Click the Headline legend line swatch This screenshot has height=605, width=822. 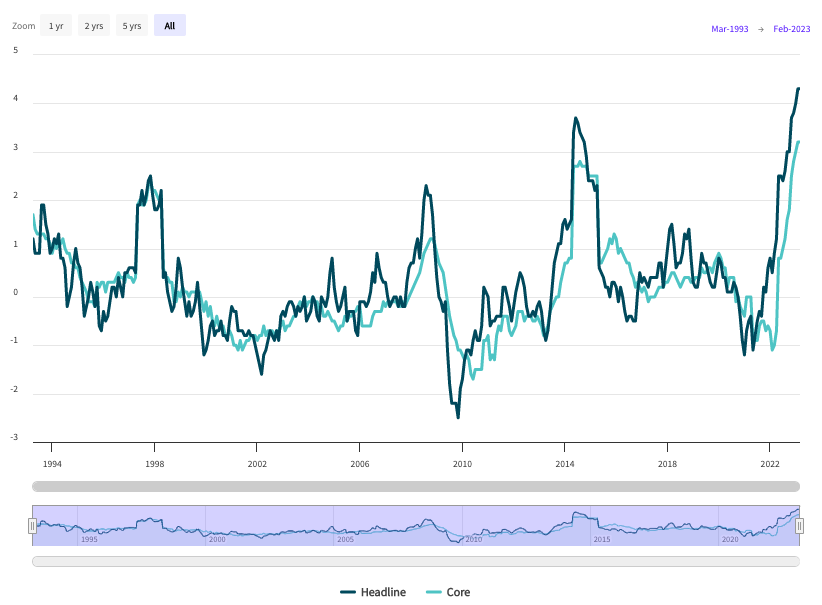pos(348,592)
